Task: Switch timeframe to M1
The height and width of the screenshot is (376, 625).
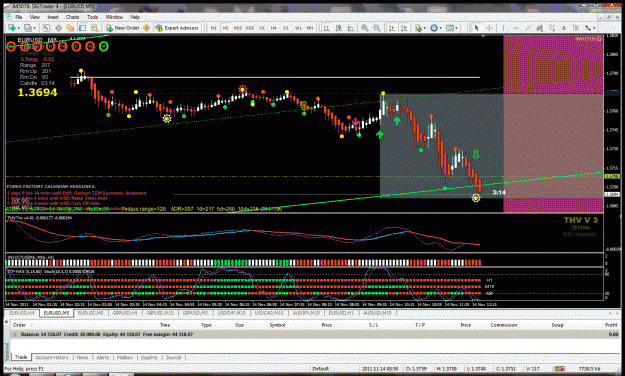Action: 213,28
